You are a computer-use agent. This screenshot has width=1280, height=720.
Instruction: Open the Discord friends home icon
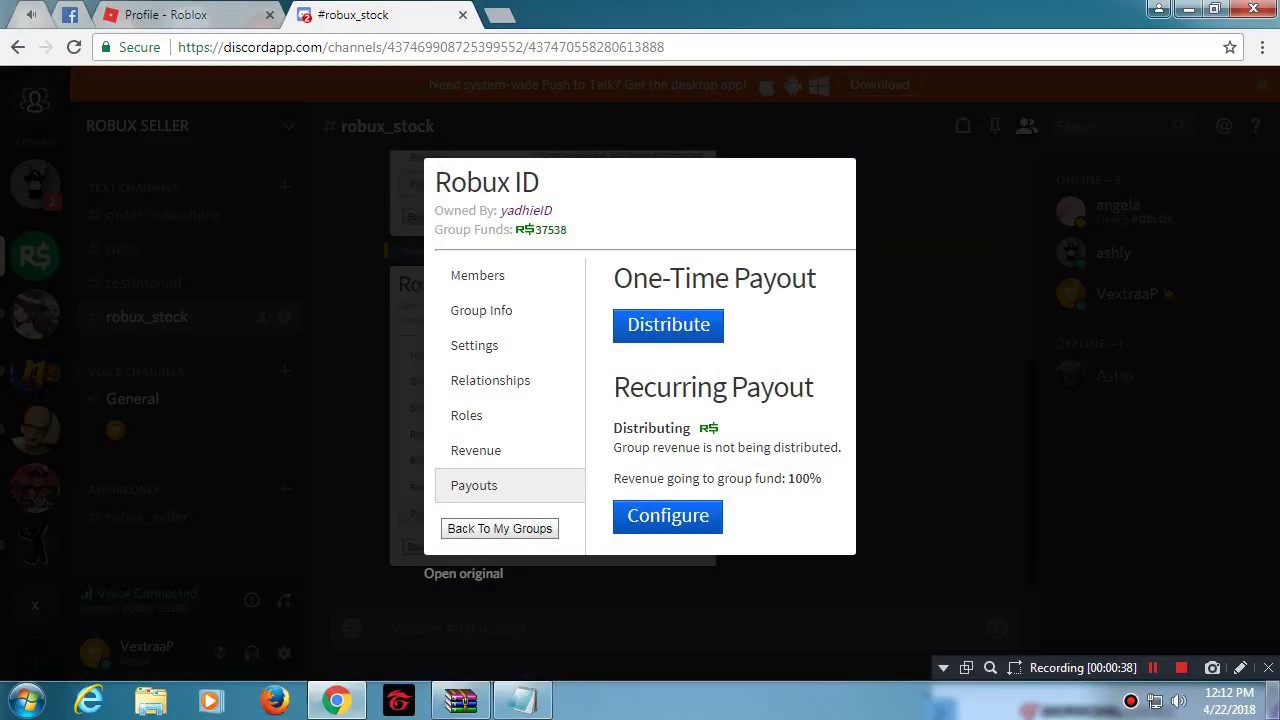35,101
